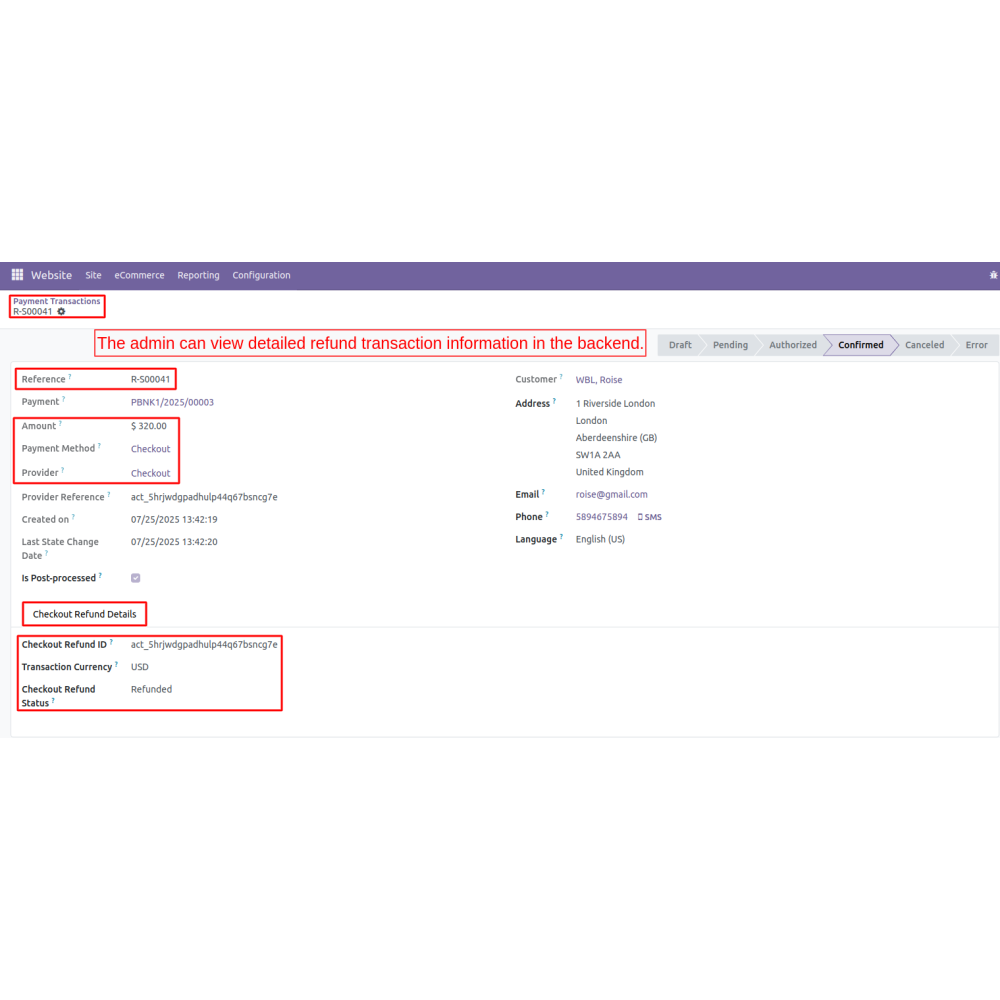This screenshot has width=1000, height=1000.
Task: Open the apps grid menu icon
Action: coord(17,275)
